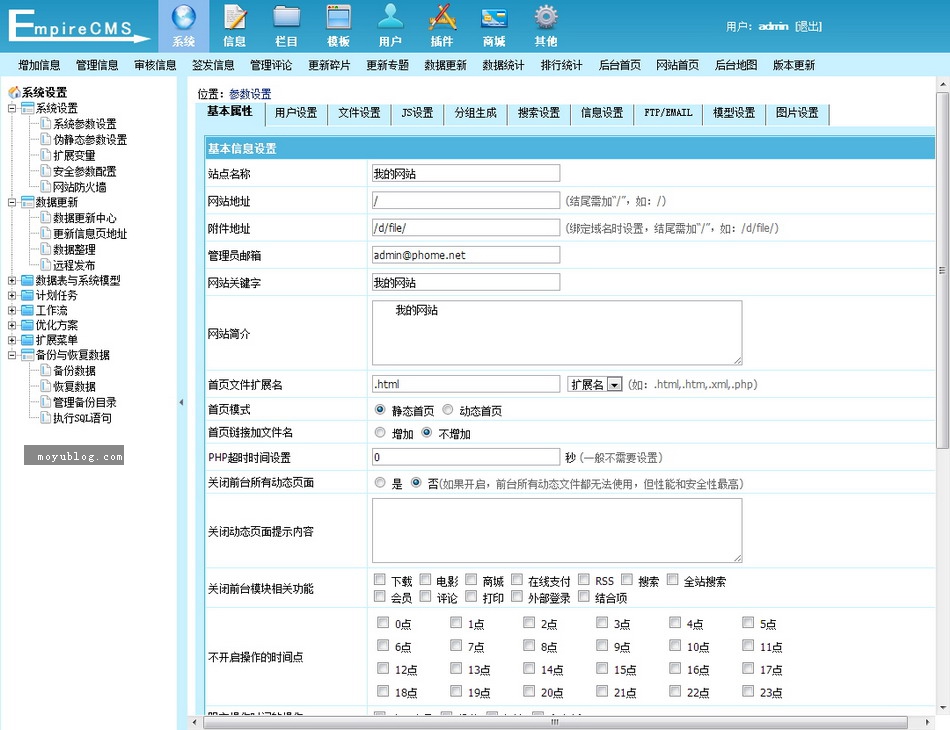
Task: Open the 增加信息 menu item
Action: pyautogui.click(x=39, y=65)
